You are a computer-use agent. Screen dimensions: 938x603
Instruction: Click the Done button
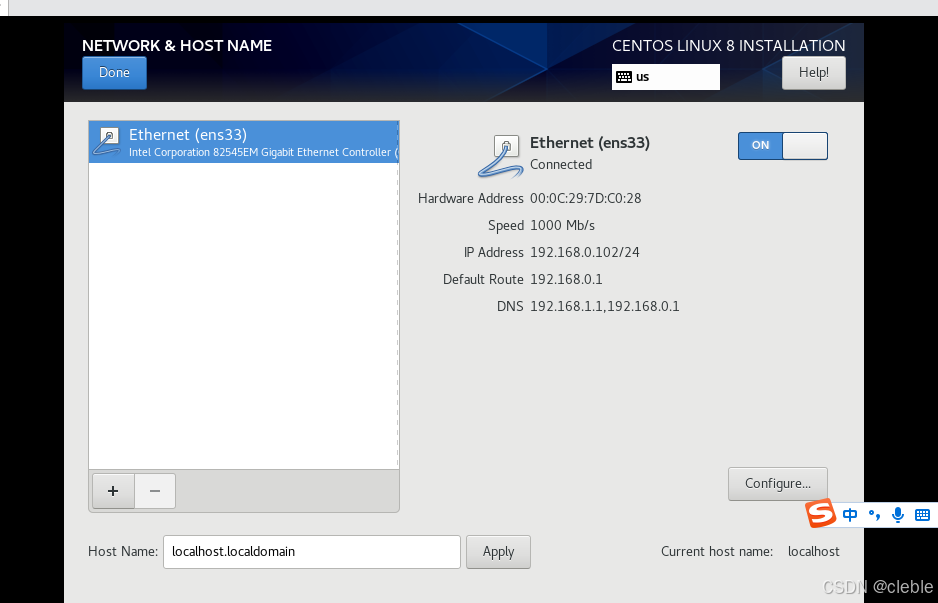click(x=114, y=73)
